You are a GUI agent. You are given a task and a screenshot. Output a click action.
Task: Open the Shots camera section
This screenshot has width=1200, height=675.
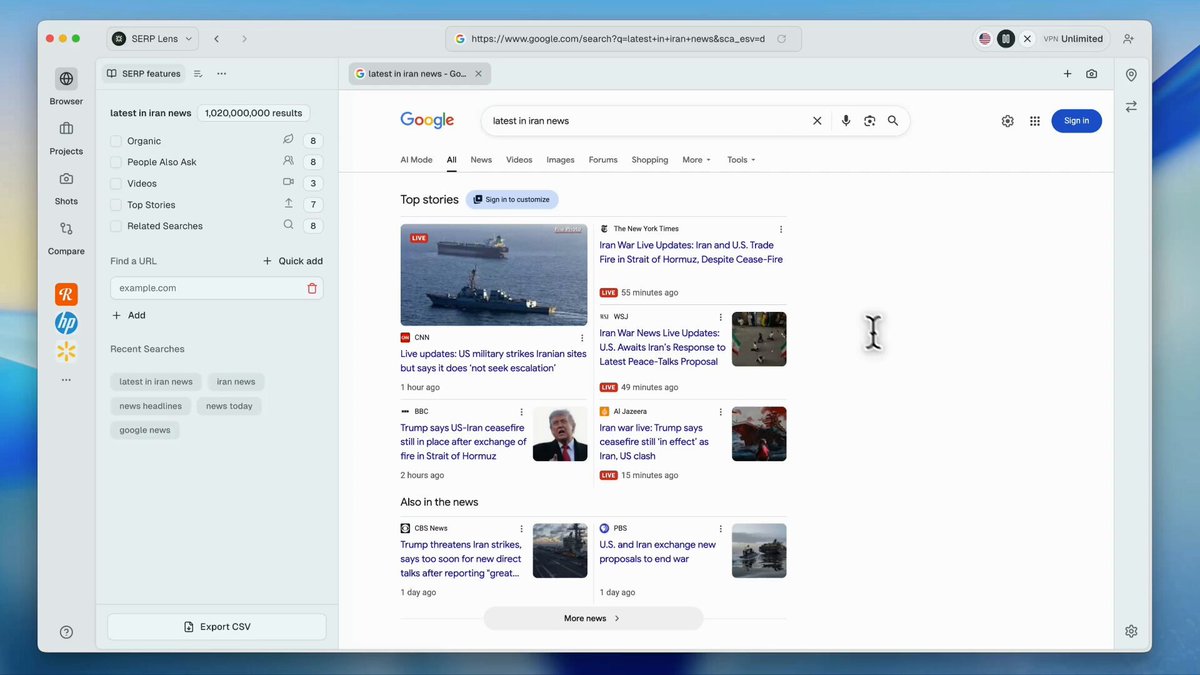click(66, 187)
